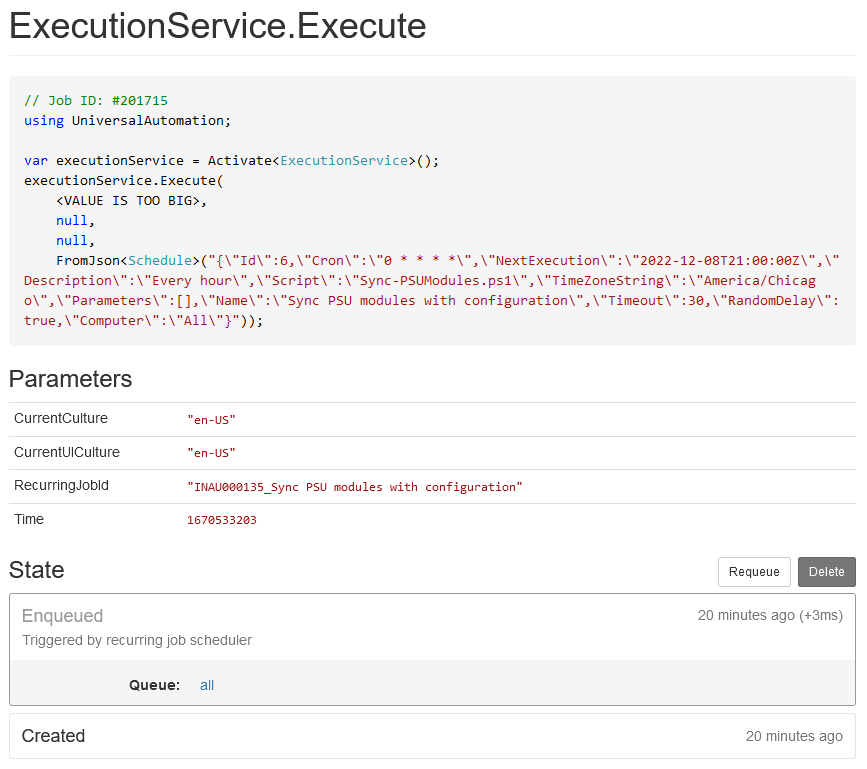Open the 'all' queue link
The image size is (867, 769).
207,685
